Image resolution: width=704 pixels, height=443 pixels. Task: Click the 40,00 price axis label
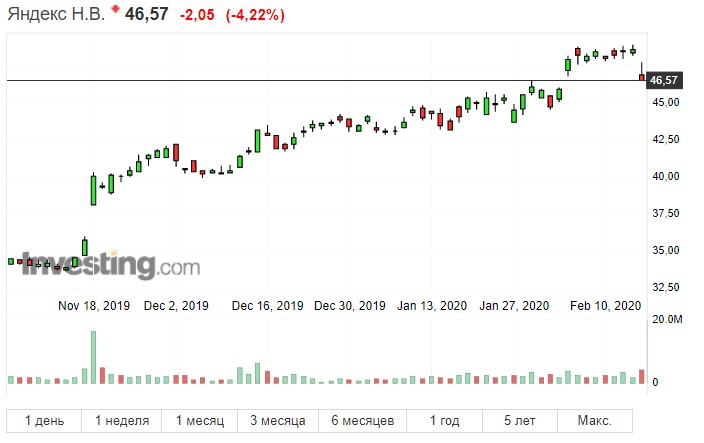click(666, 176)
